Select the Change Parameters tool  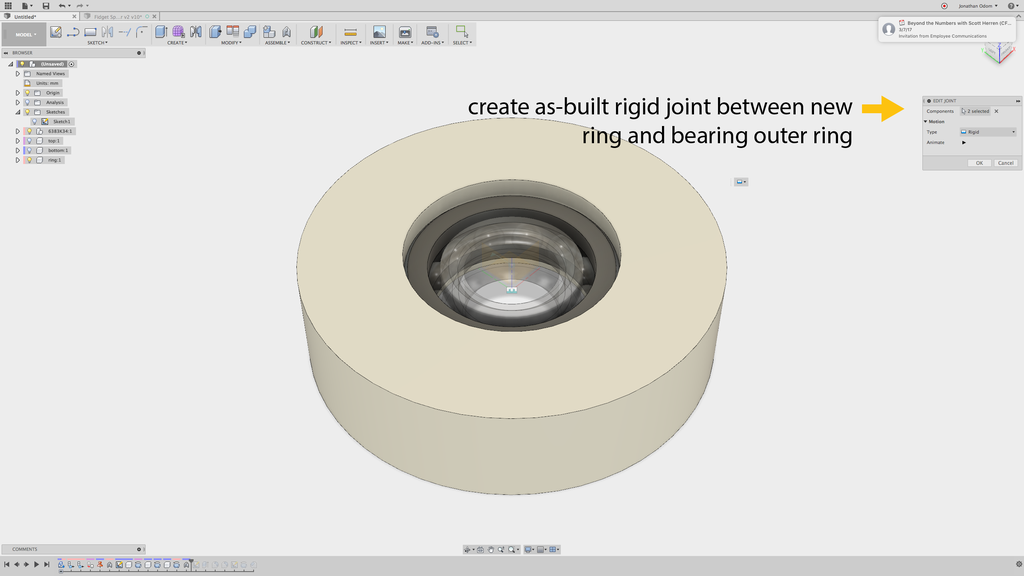click(x=232, y=31)
